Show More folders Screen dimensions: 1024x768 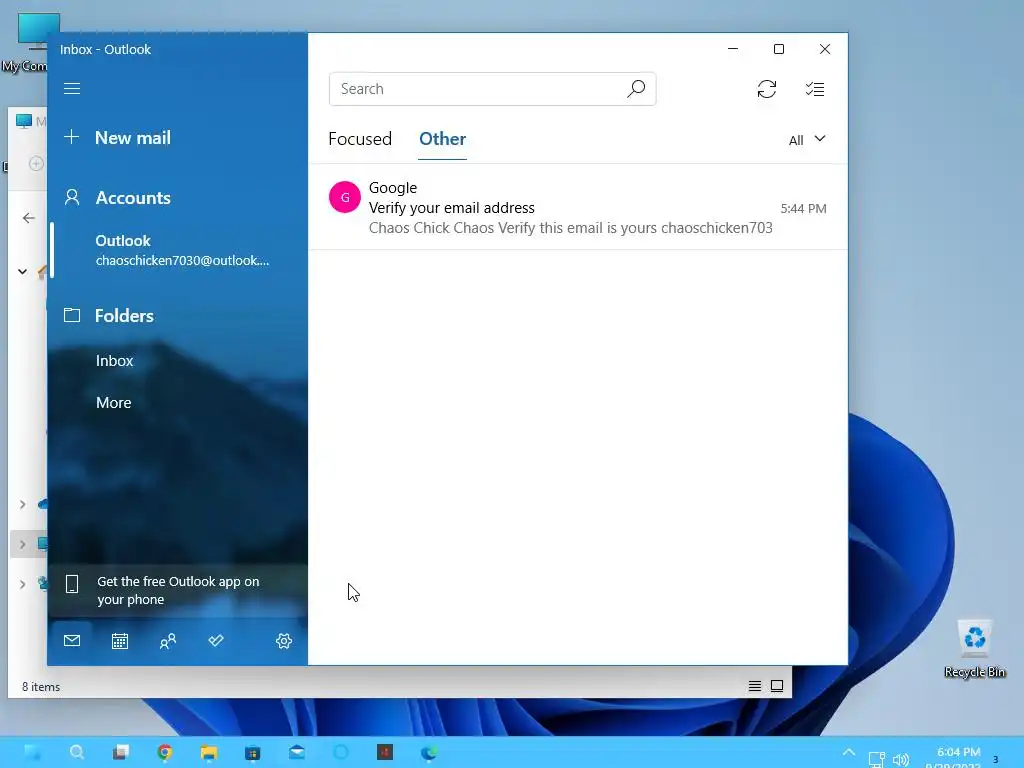114,403
